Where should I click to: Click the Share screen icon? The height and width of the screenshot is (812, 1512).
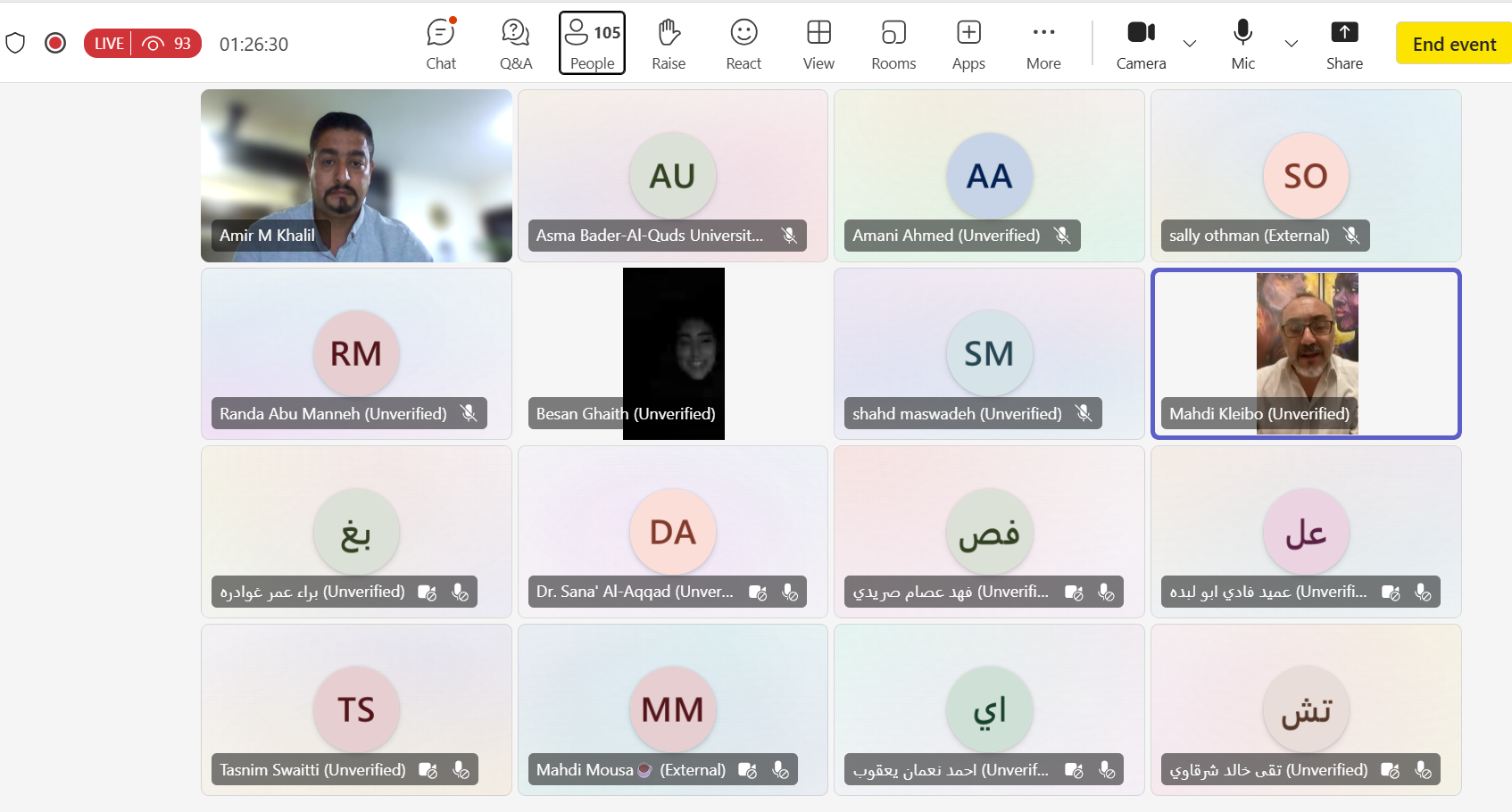(x=1344, y=44)
